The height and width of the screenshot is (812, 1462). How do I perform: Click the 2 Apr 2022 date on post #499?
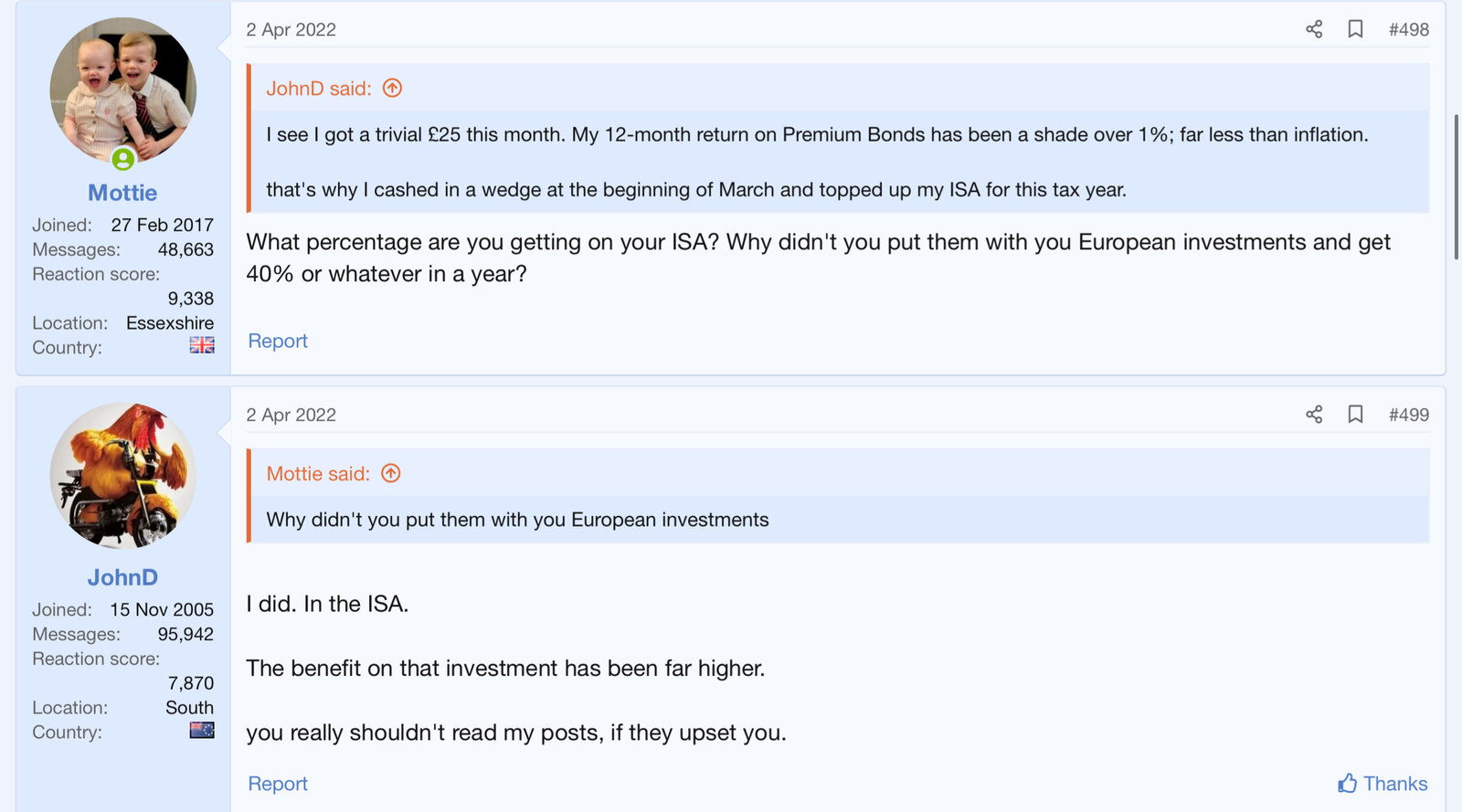point(291,415)
